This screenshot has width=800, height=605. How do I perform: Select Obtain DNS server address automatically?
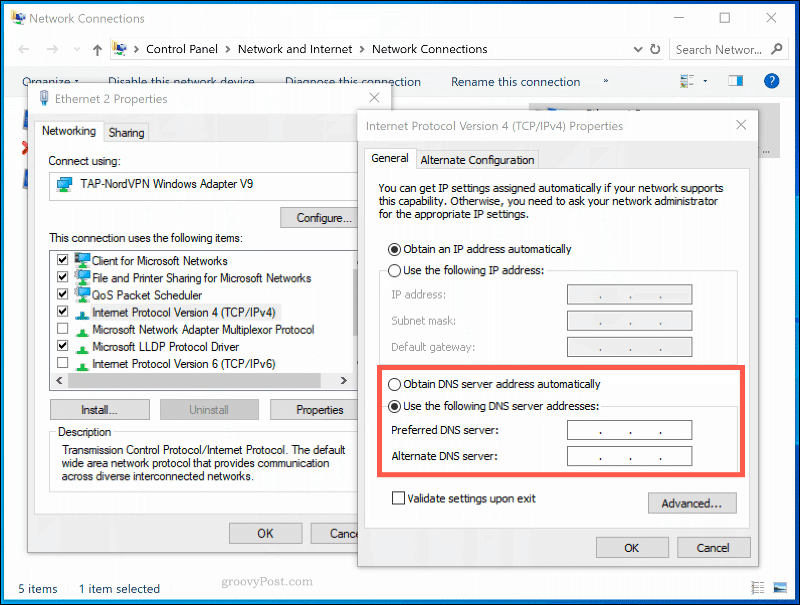(x=394, y=384)
